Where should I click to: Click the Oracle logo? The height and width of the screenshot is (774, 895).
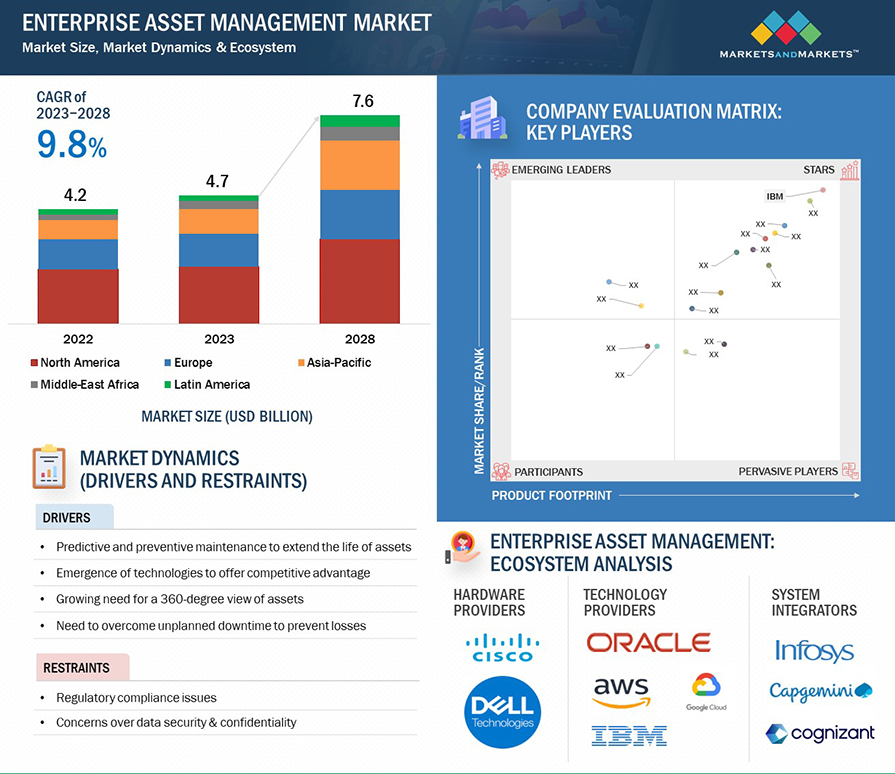coord(648,643)
